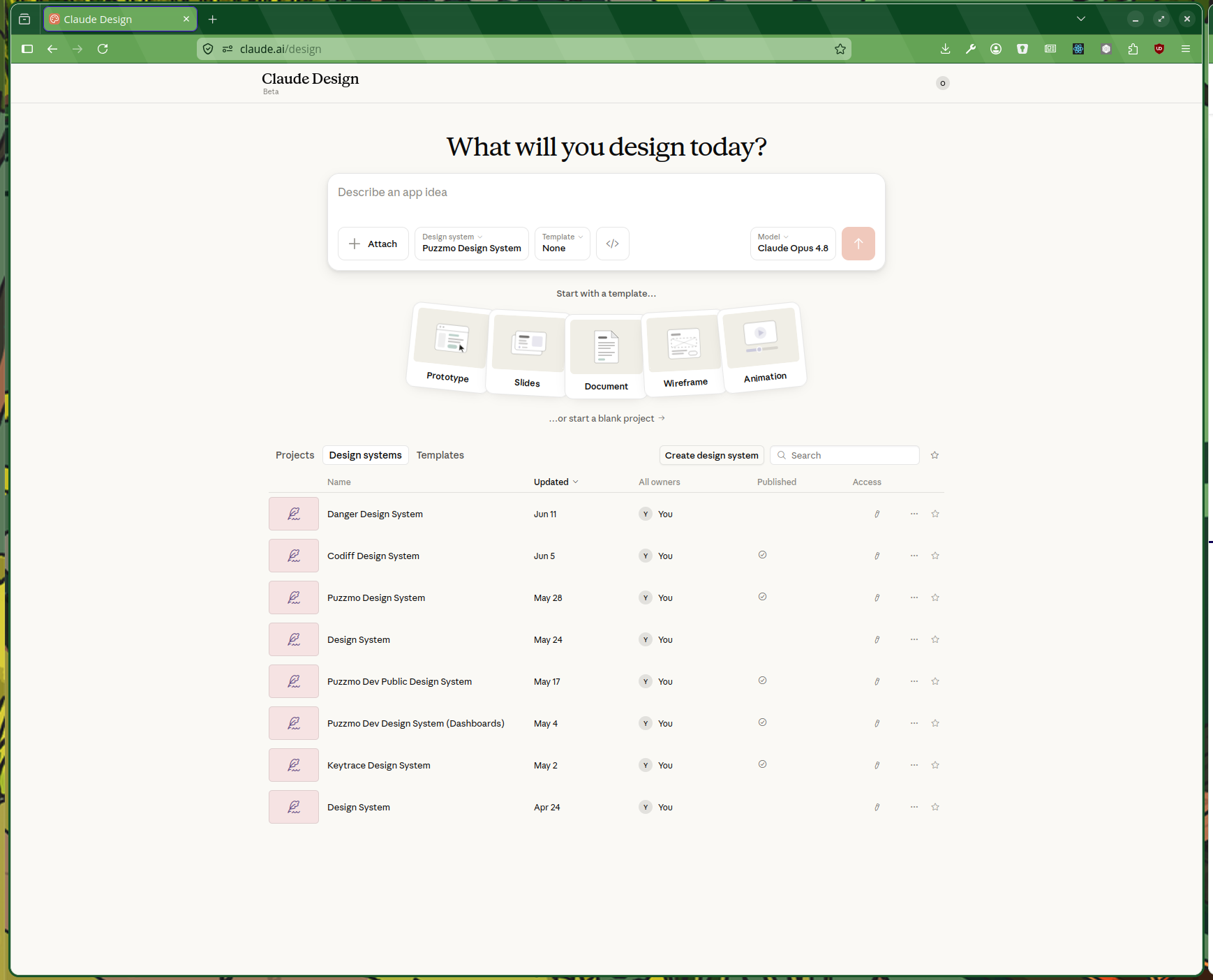Click the claude.ai/design address bar
Image resolution: width=1213 pixels, height=980 pixels.
click(x=524, y=49)
